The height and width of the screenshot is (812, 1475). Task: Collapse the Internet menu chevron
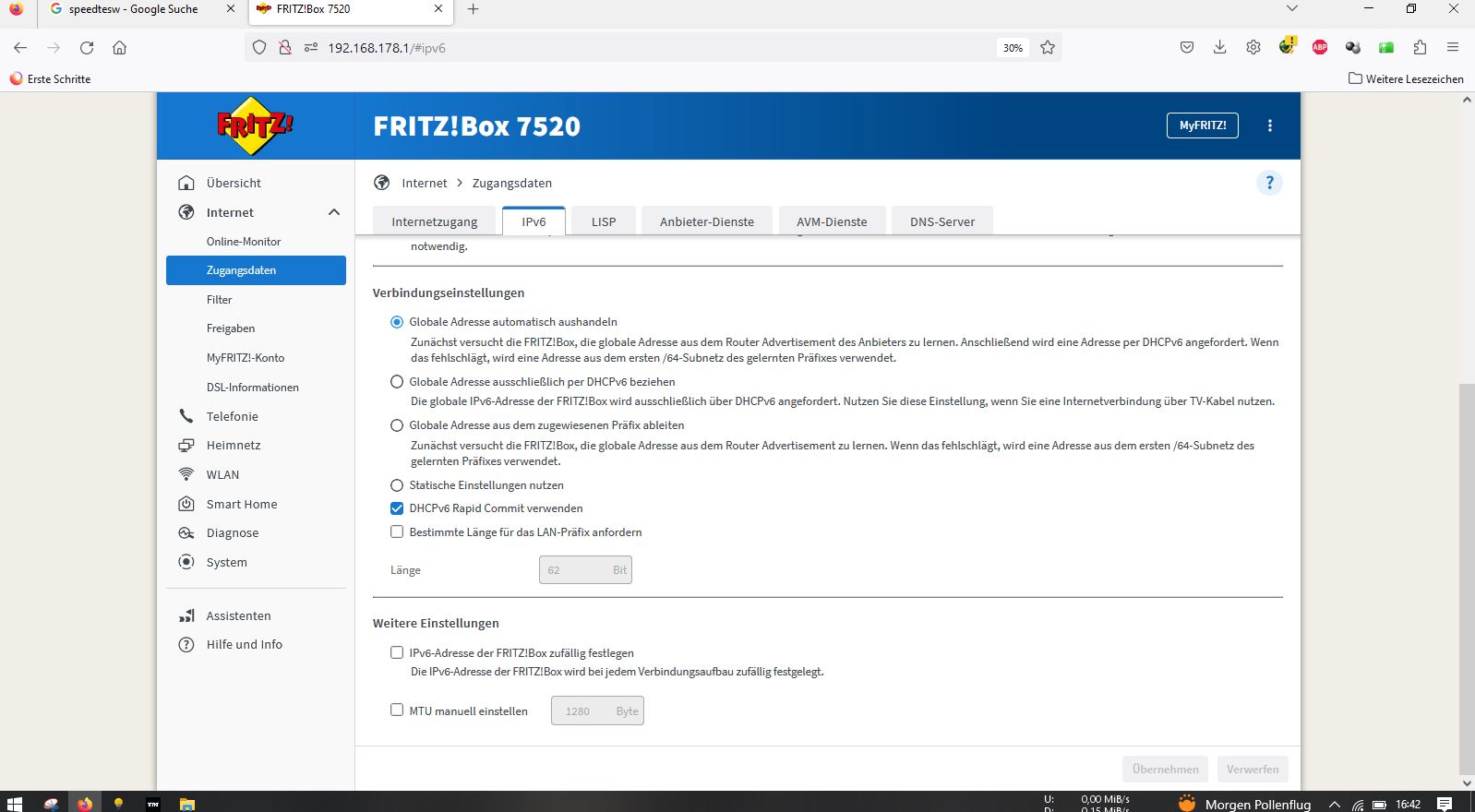point(334,212)
